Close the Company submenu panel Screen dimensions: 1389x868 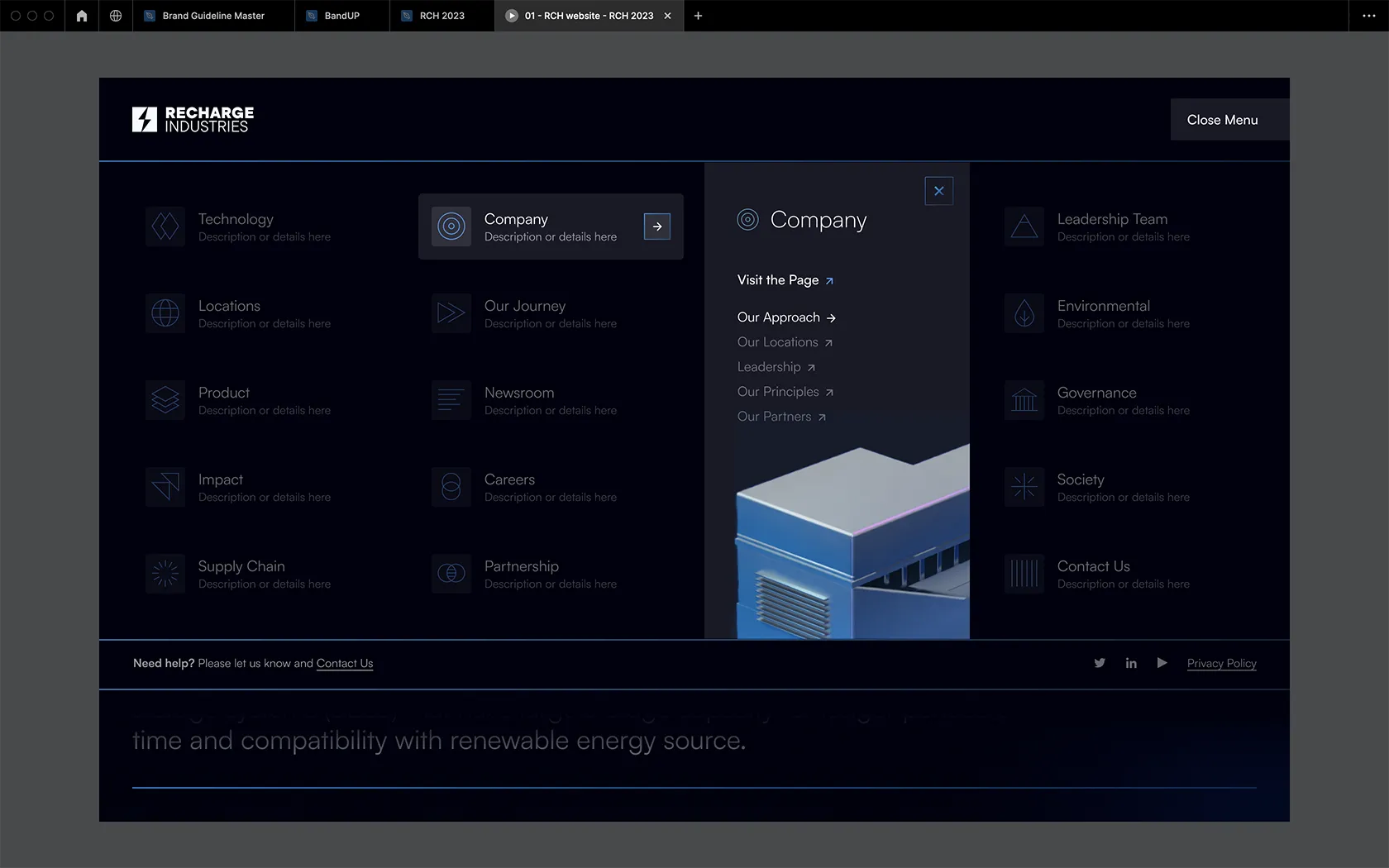coord(938,191)
